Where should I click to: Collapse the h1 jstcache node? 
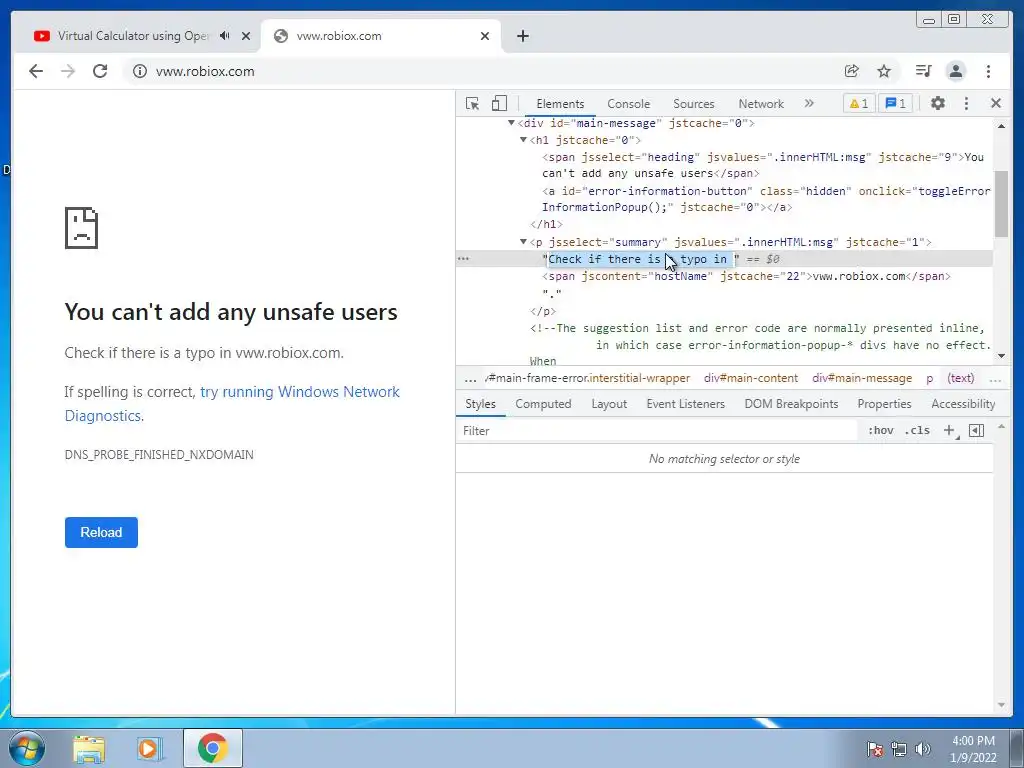523,140
